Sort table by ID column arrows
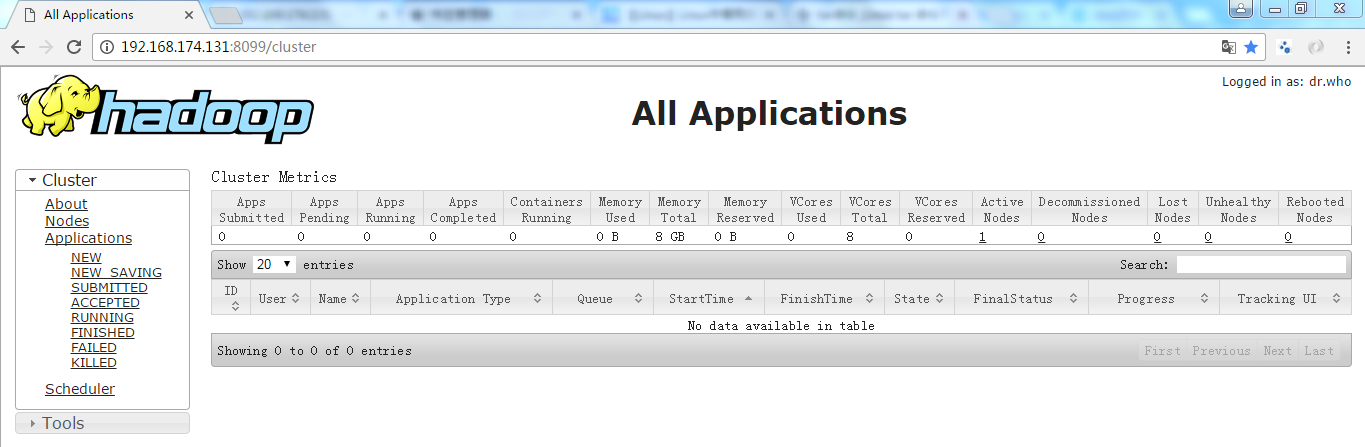Screen dimensions: 1365x447 pyautogui.click(x=234, y=305)
